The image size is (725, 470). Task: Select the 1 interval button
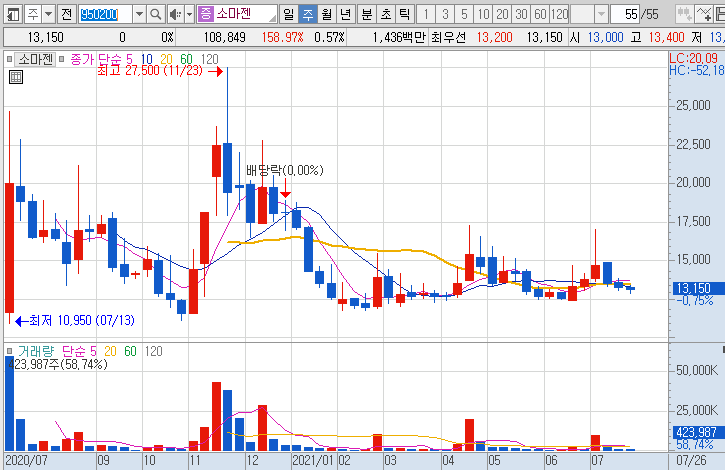[x=426, y=14]
